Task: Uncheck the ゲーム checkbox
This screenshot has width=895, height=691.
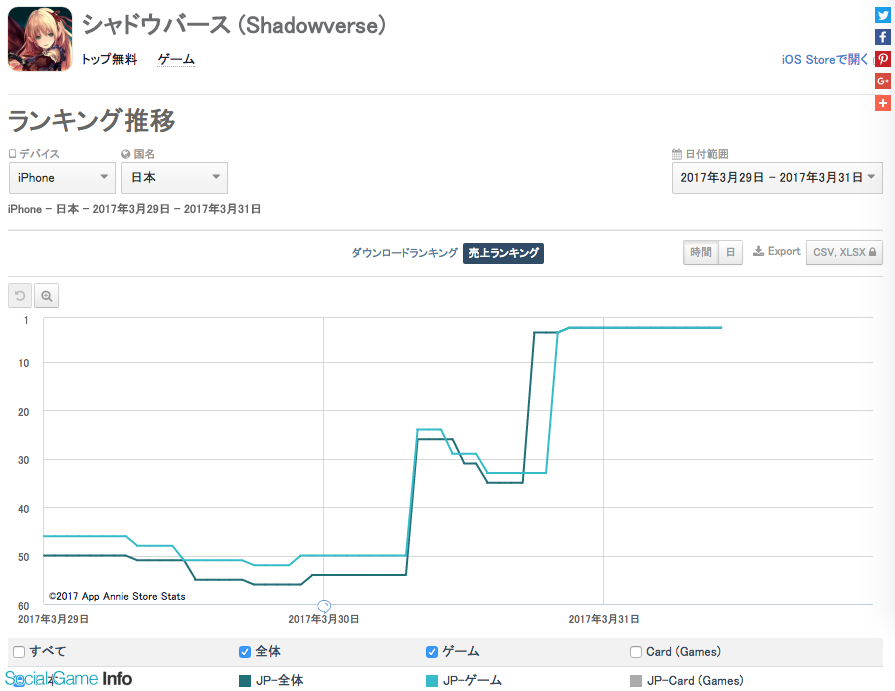Action: (432, 652)
